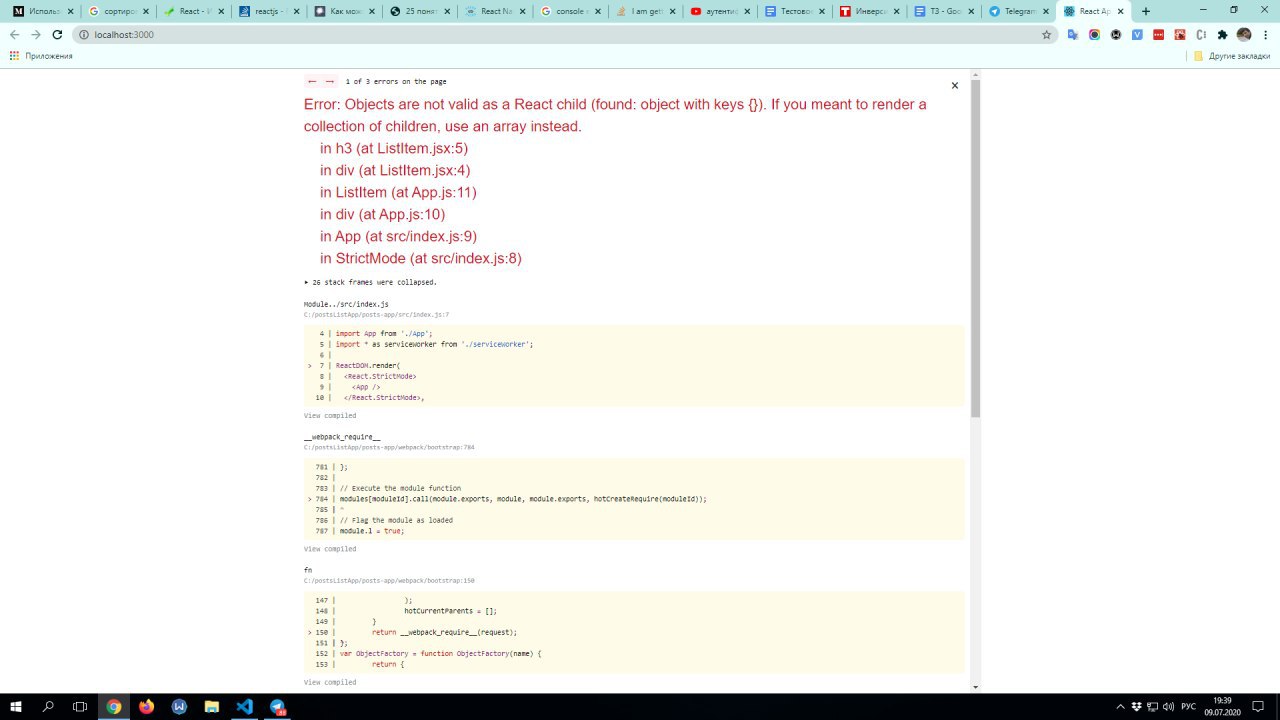Click the 'module.l = true;' code line
The width and height of the screenshot is (1280, 720).
372,531
